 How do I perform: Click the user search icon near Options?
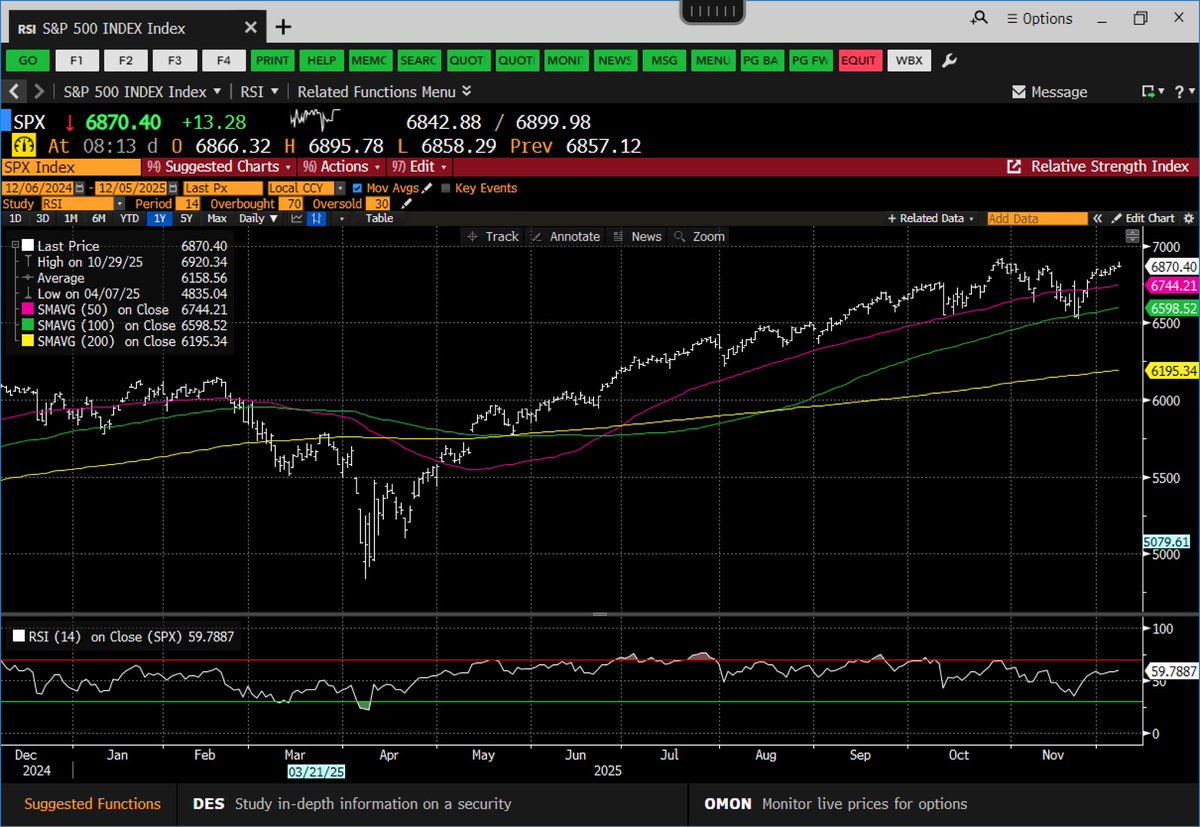(x=979, y=18)
